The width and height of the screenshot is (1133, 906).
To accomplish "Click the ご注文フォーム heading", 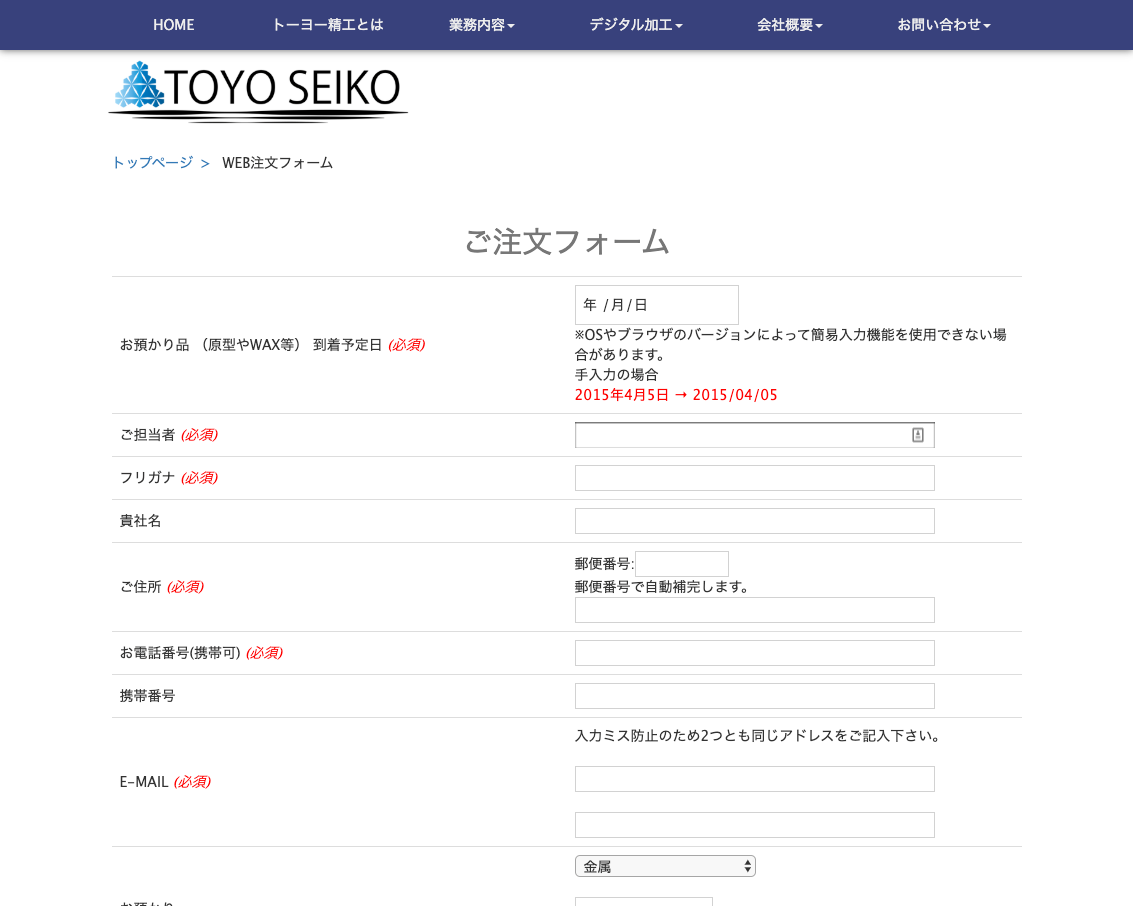I will [x=567, y=241].
